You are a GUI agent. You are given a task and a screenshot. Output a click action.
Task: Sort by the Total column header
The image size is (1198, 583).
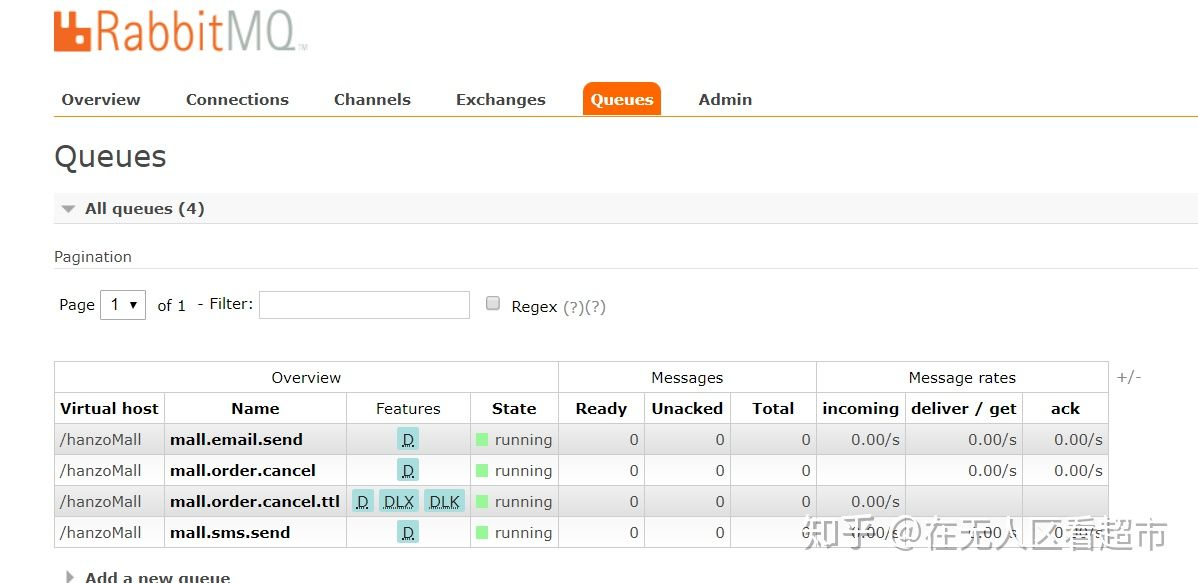tap(773, 409)
